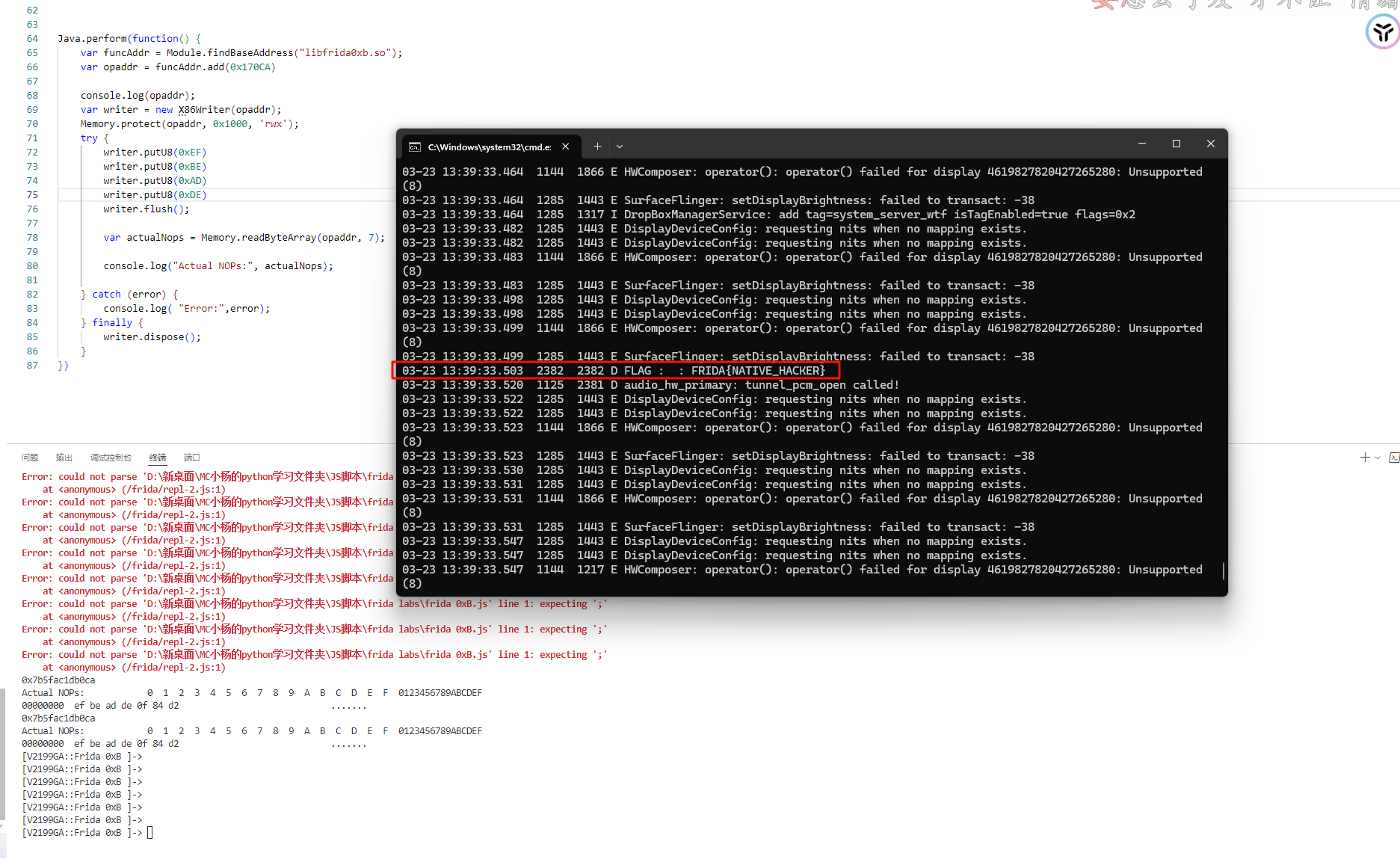The width and height of the screenshot is (1400, 868).
Task: Switch to the 输出 panel tab
Action: point(64,458)
